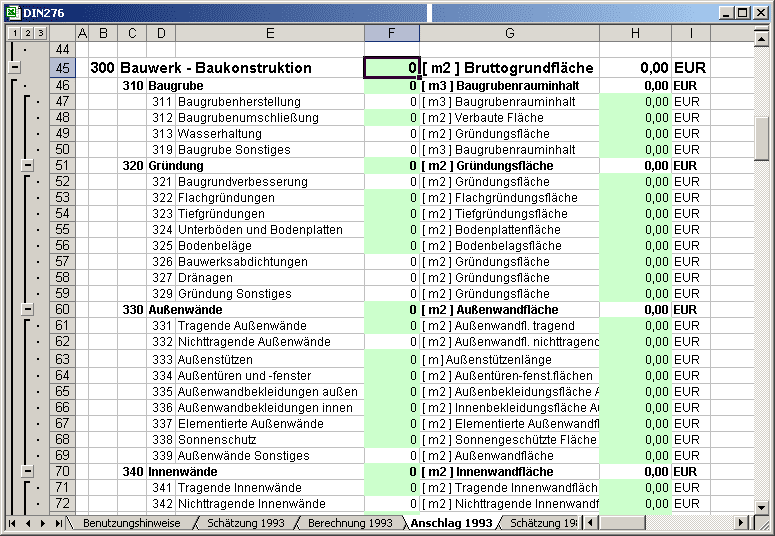Switch to the Berechnung 1993 sheet

350,523
